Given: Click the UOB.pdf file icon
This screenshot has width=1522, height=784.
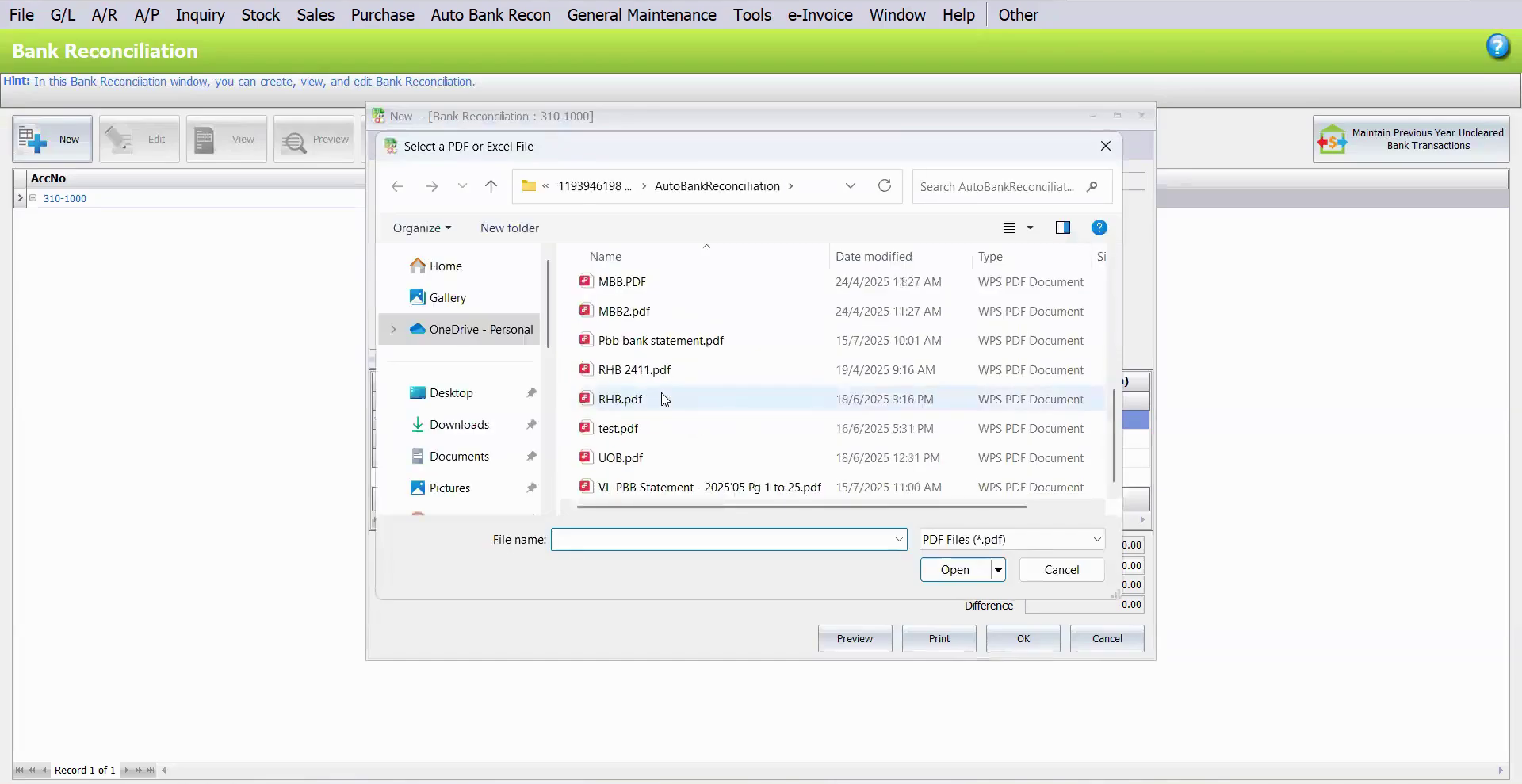Looking at the screenshot, I should [x=585, y=457].
